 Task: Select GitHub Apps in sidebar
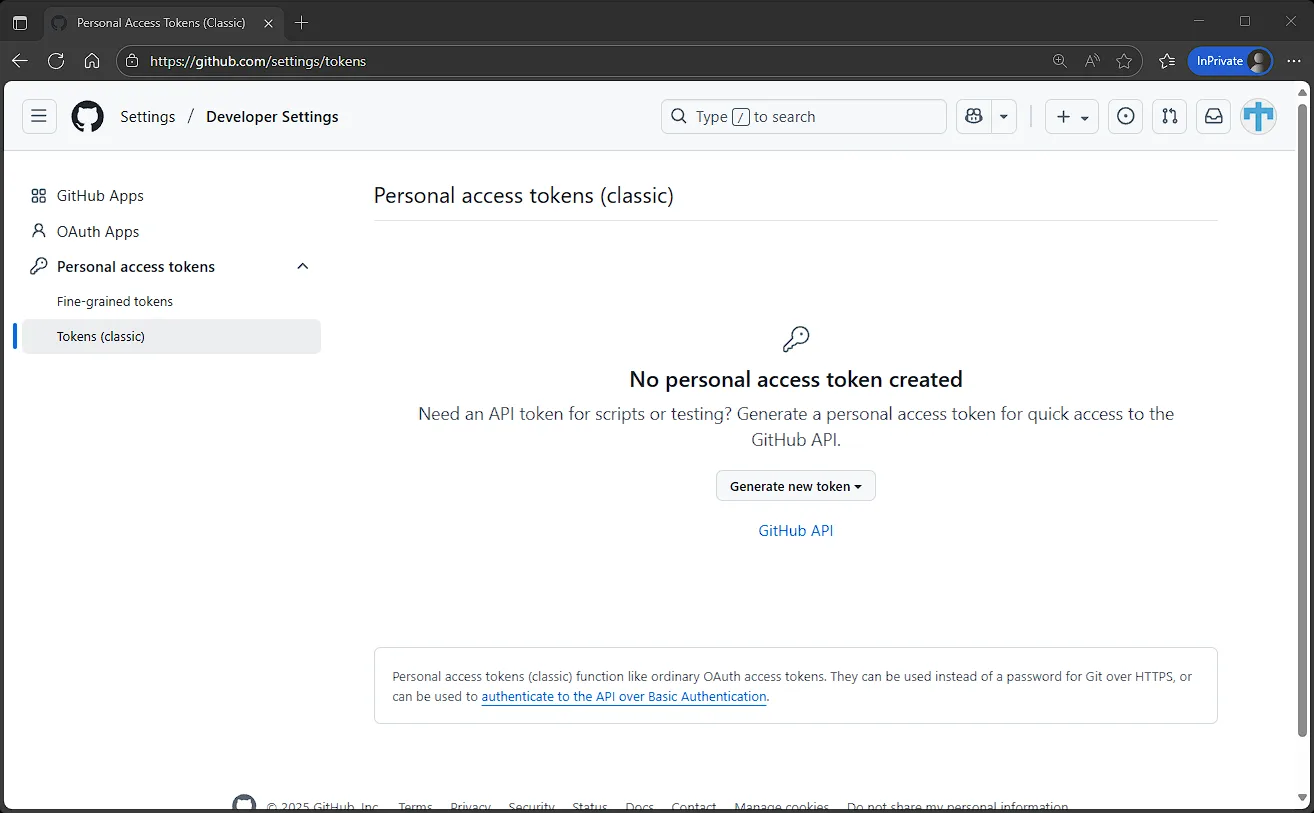(x=100, y=196)
